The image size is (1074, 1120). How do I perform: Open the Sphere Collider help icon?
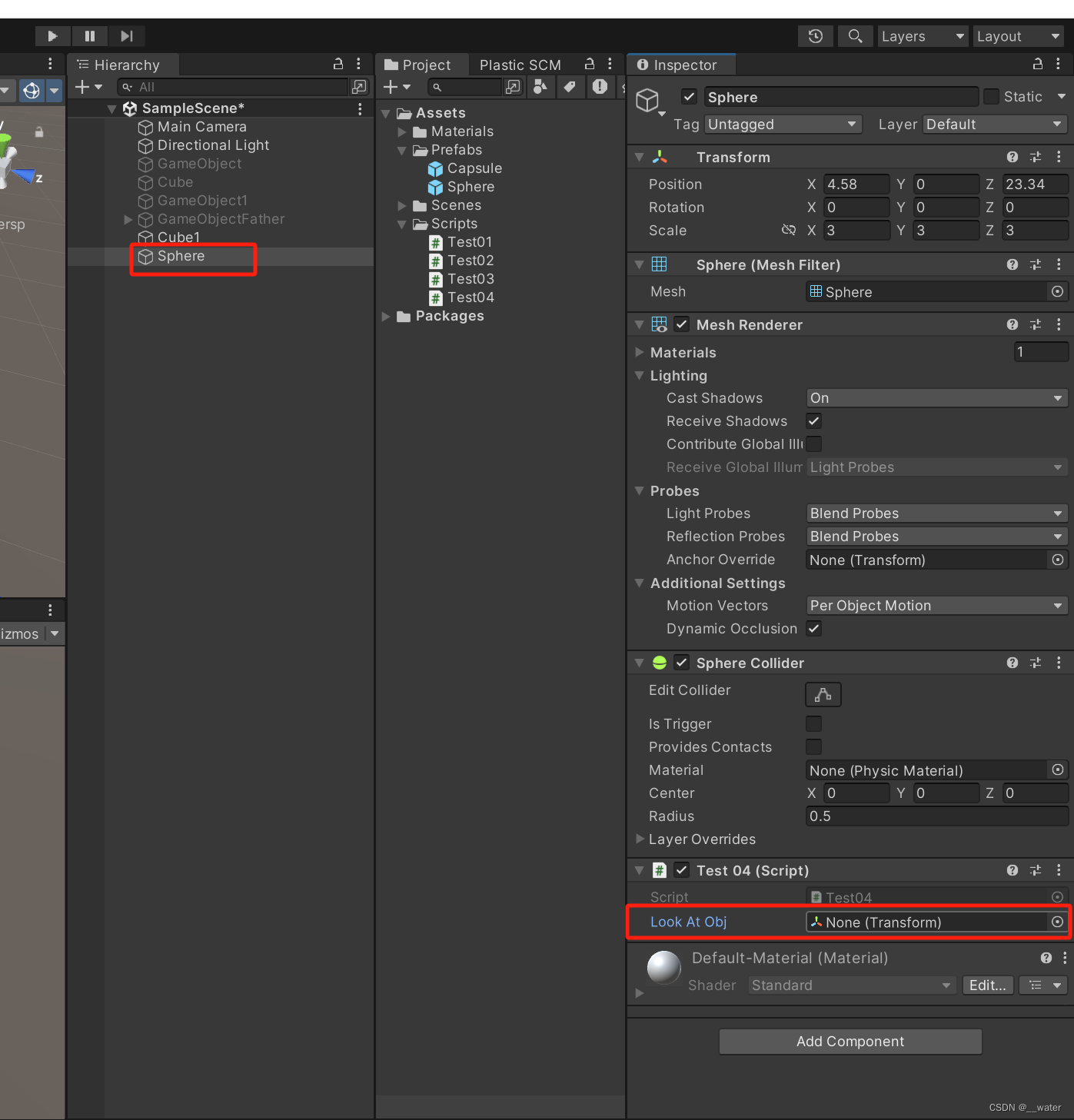coord(1012,663)
